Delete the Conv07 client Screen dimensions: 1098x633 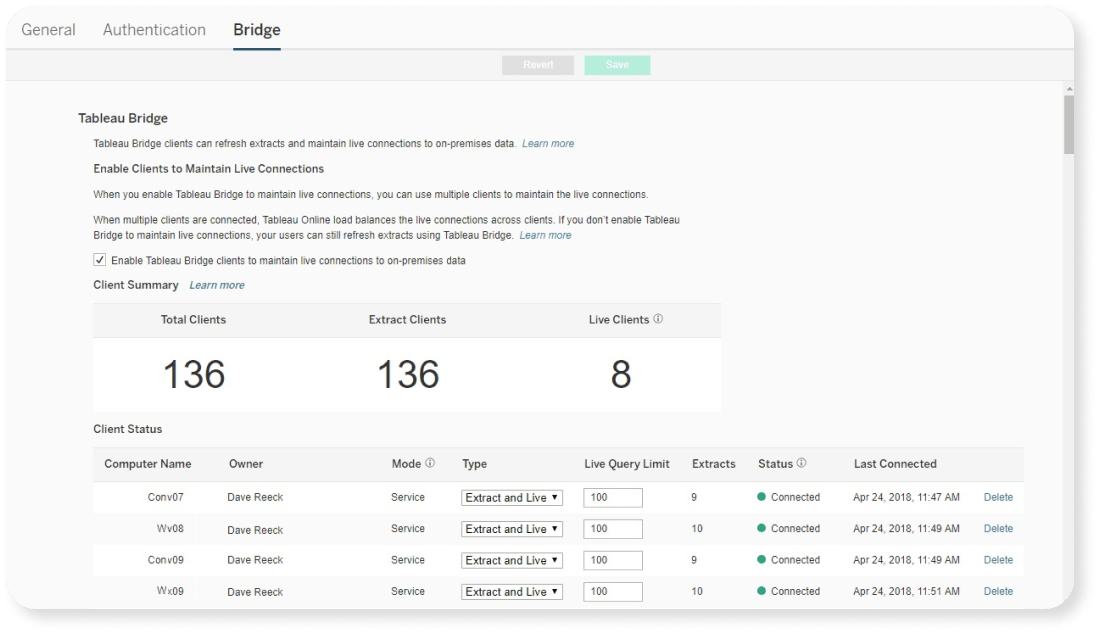[x=998, y=497]
